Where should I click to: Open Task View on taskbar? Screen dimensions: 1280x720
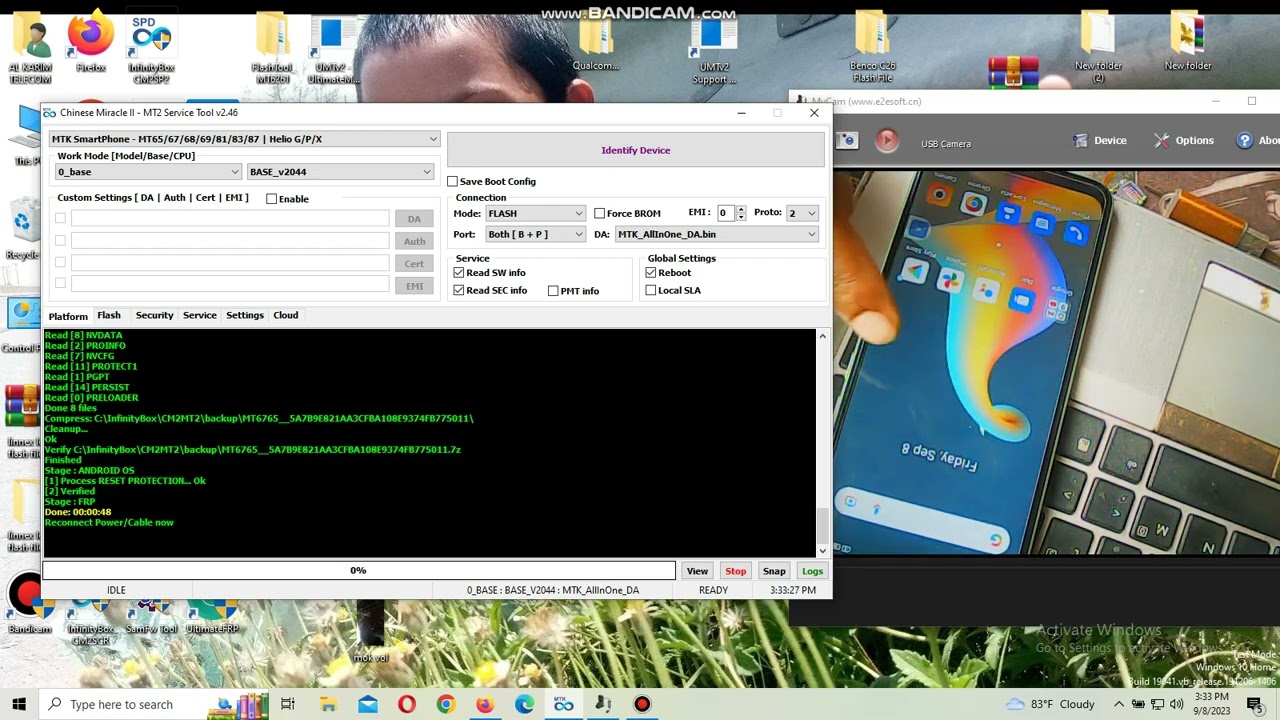(288, 704)
